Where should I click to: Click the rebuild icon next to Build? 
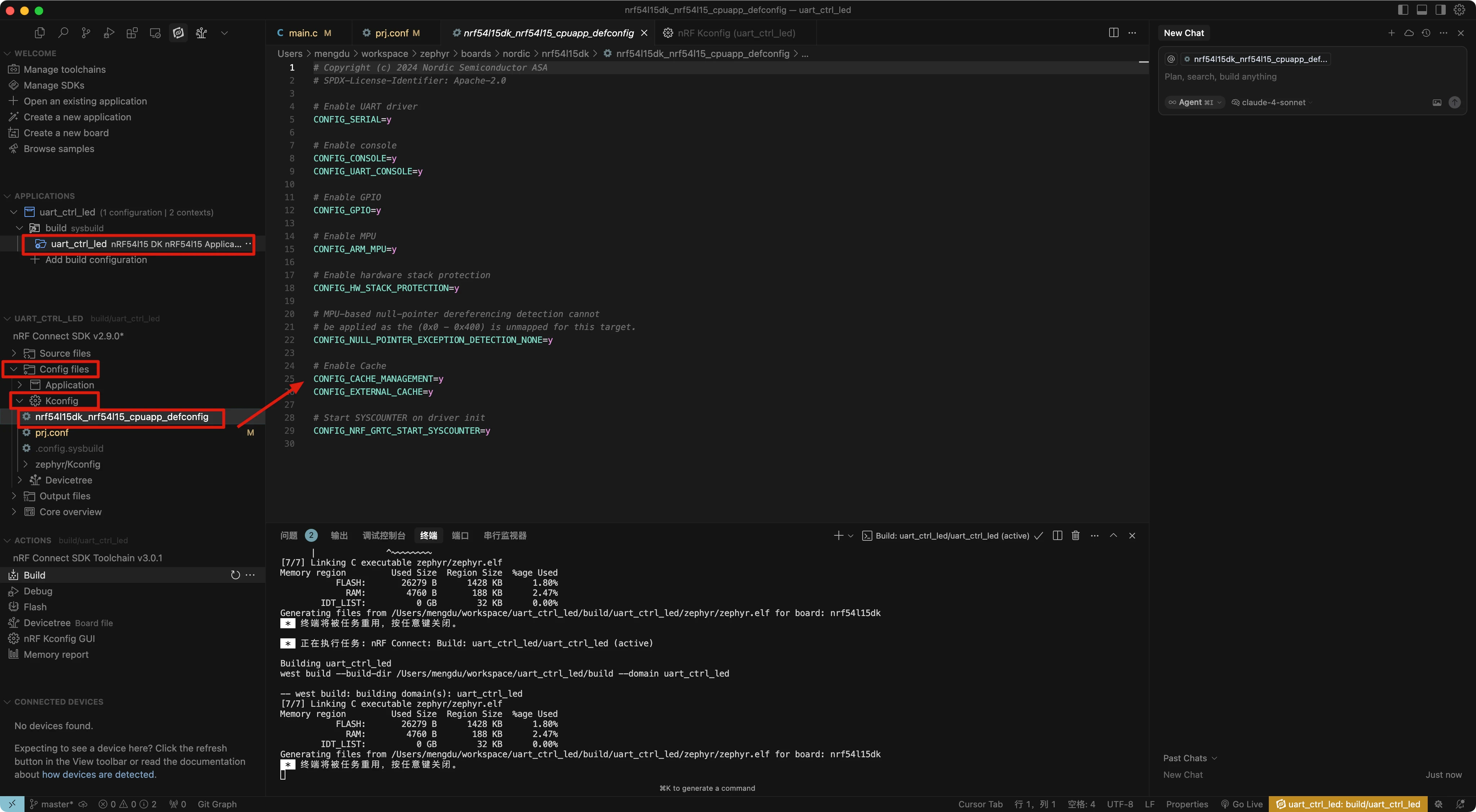point(235,575)
